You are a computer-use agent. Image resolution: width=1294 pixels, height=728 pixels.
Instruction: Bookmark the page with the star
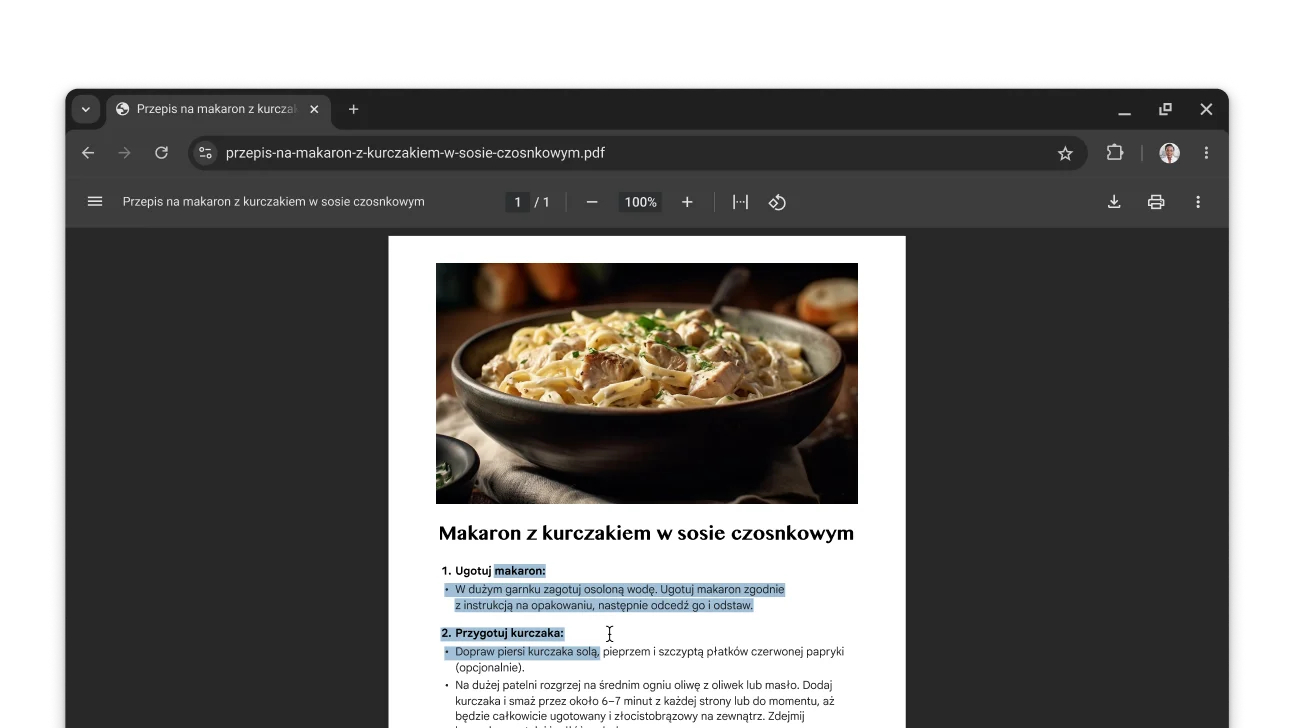point(1064,152)
